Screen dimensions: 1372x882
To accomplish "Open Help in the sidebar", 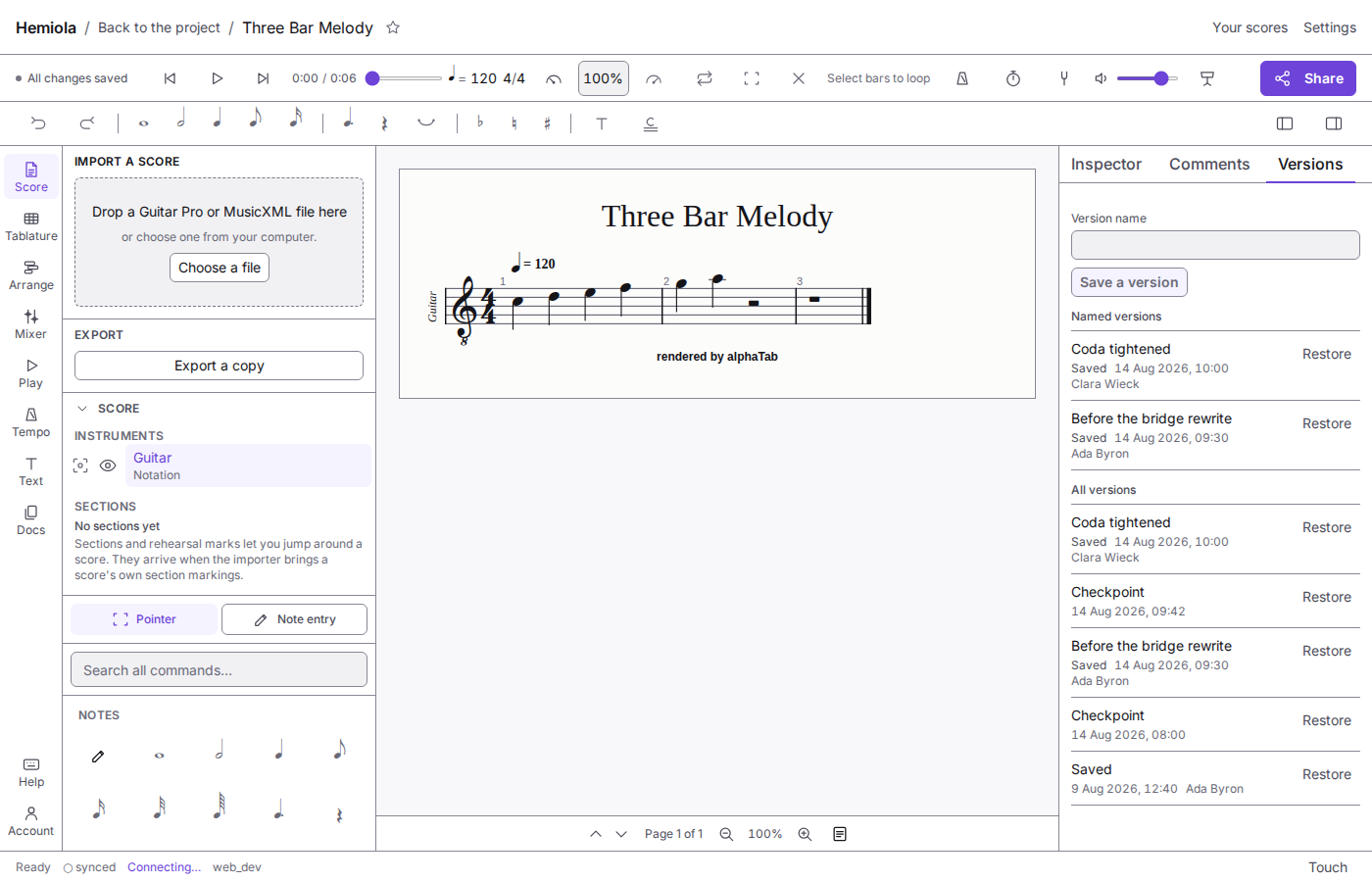I will point(31,772).
